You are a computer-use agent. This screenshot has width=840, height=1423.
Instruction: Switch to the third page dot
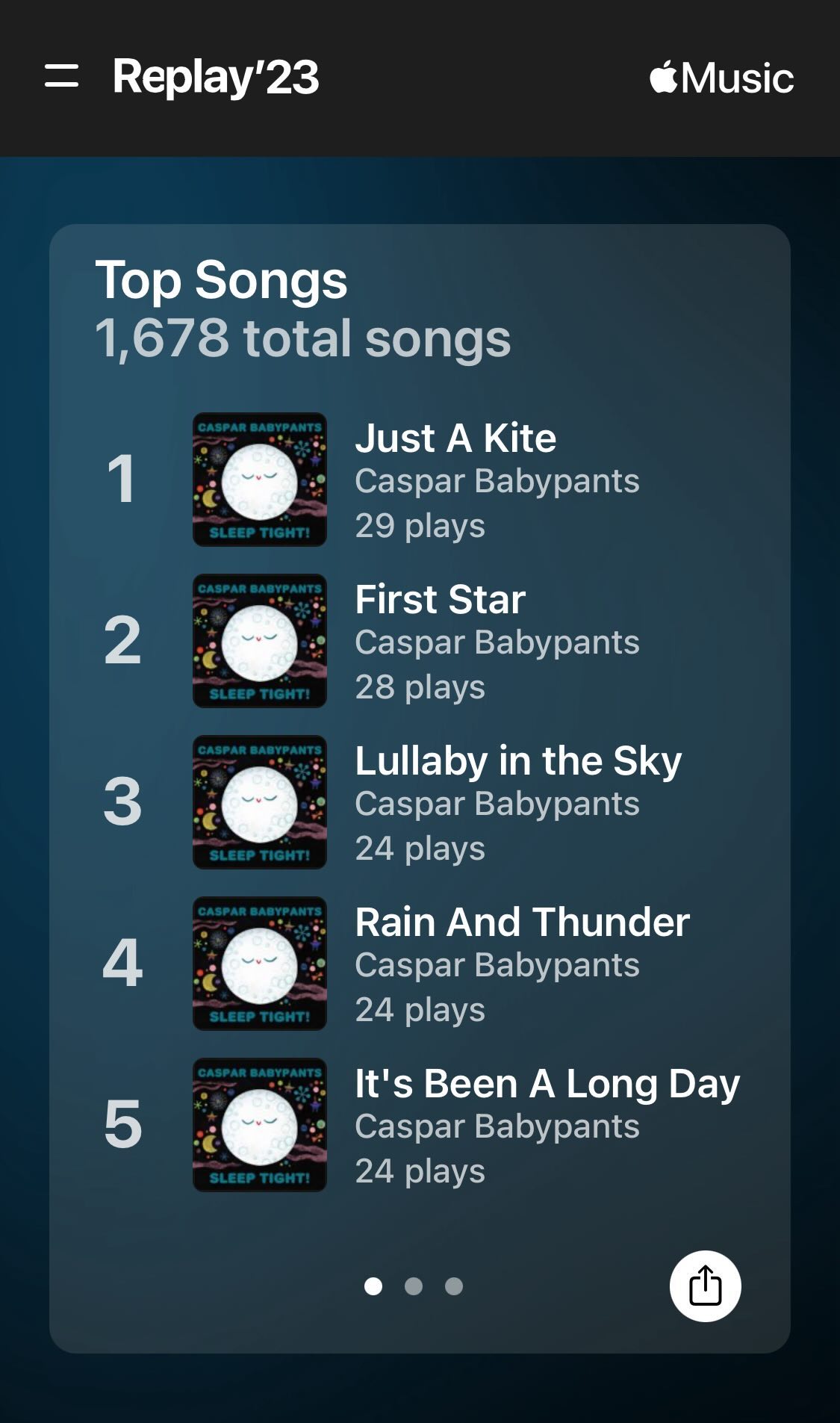click(x=454, y=1286)
